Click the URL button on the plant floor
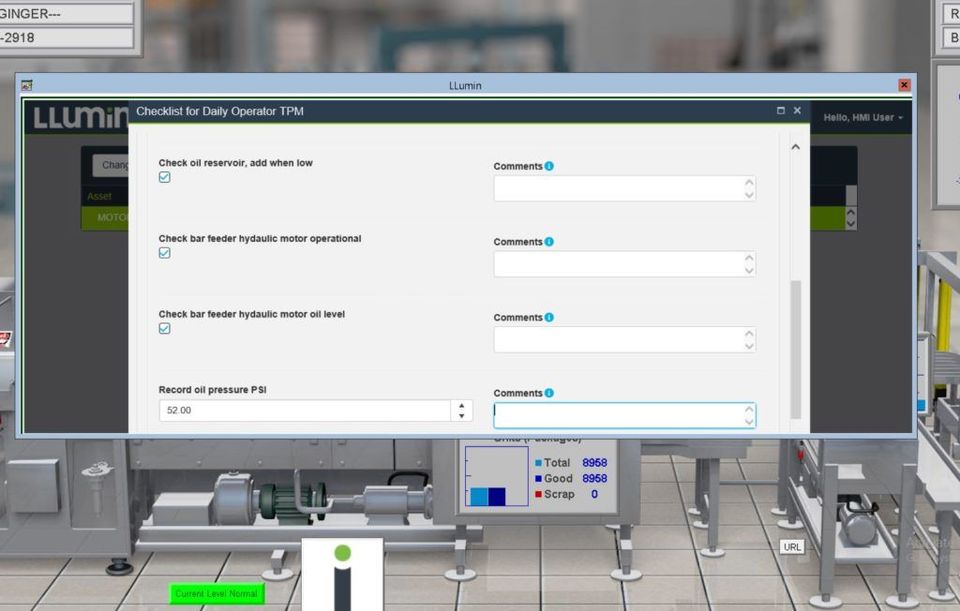Image resolution: width=960 pixels, height=611 pixels. point(792,547)
